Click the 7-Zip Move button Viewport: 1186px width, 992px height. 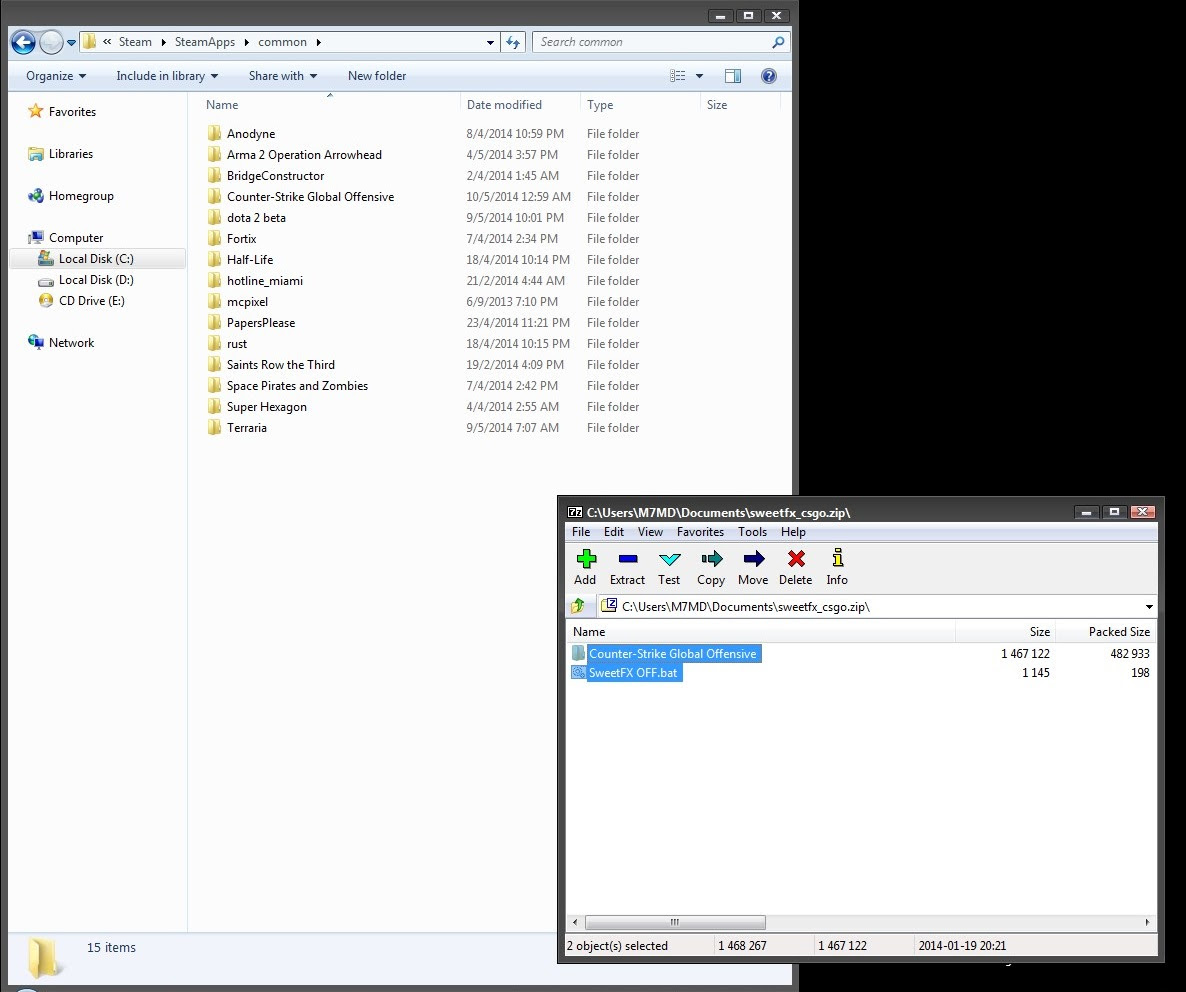[x=753, y=568]
